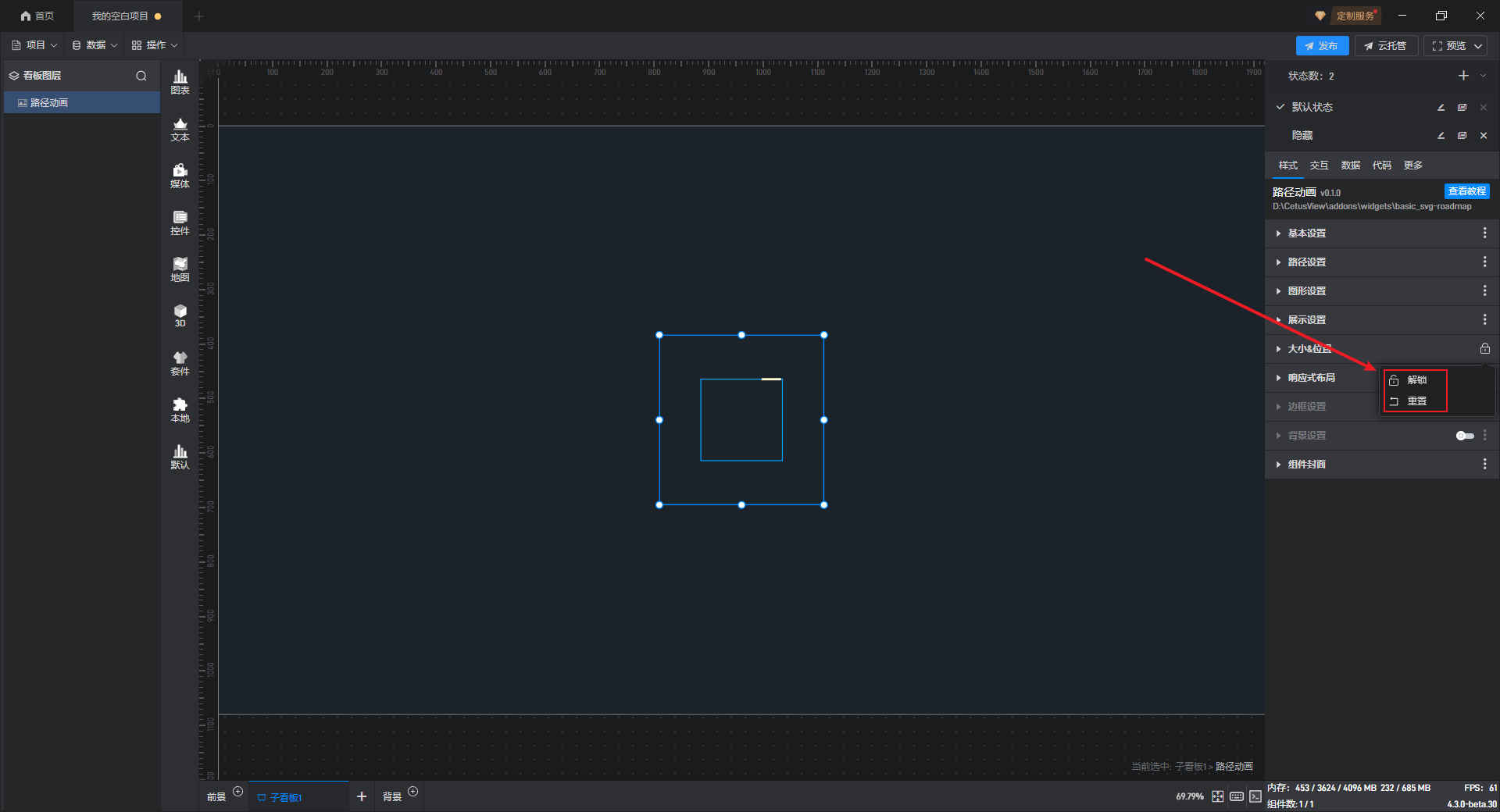Click the 69.79% zoom level

(x=1190, y=796)
